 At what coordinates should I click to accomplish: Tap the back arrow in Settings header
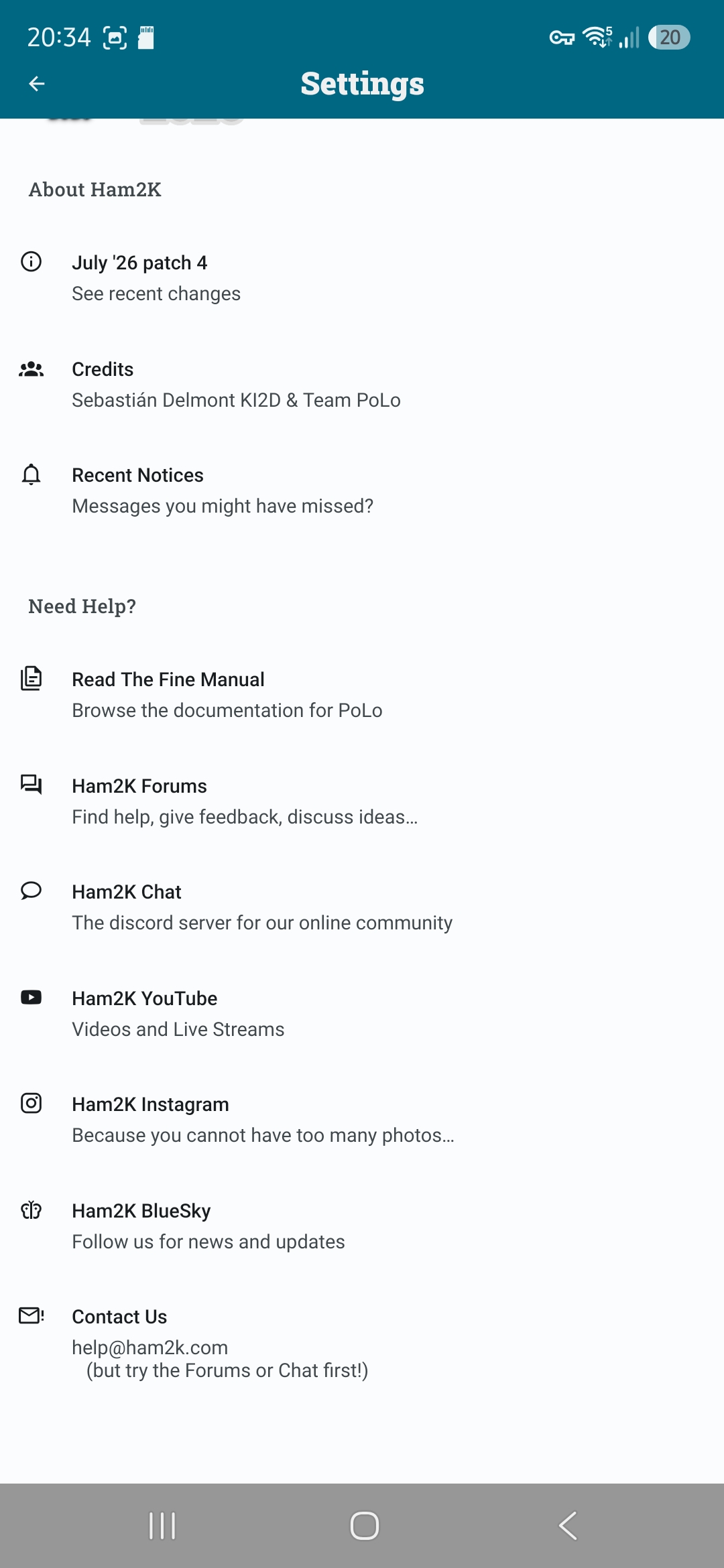pyautogui.click(x=37, y=84)
